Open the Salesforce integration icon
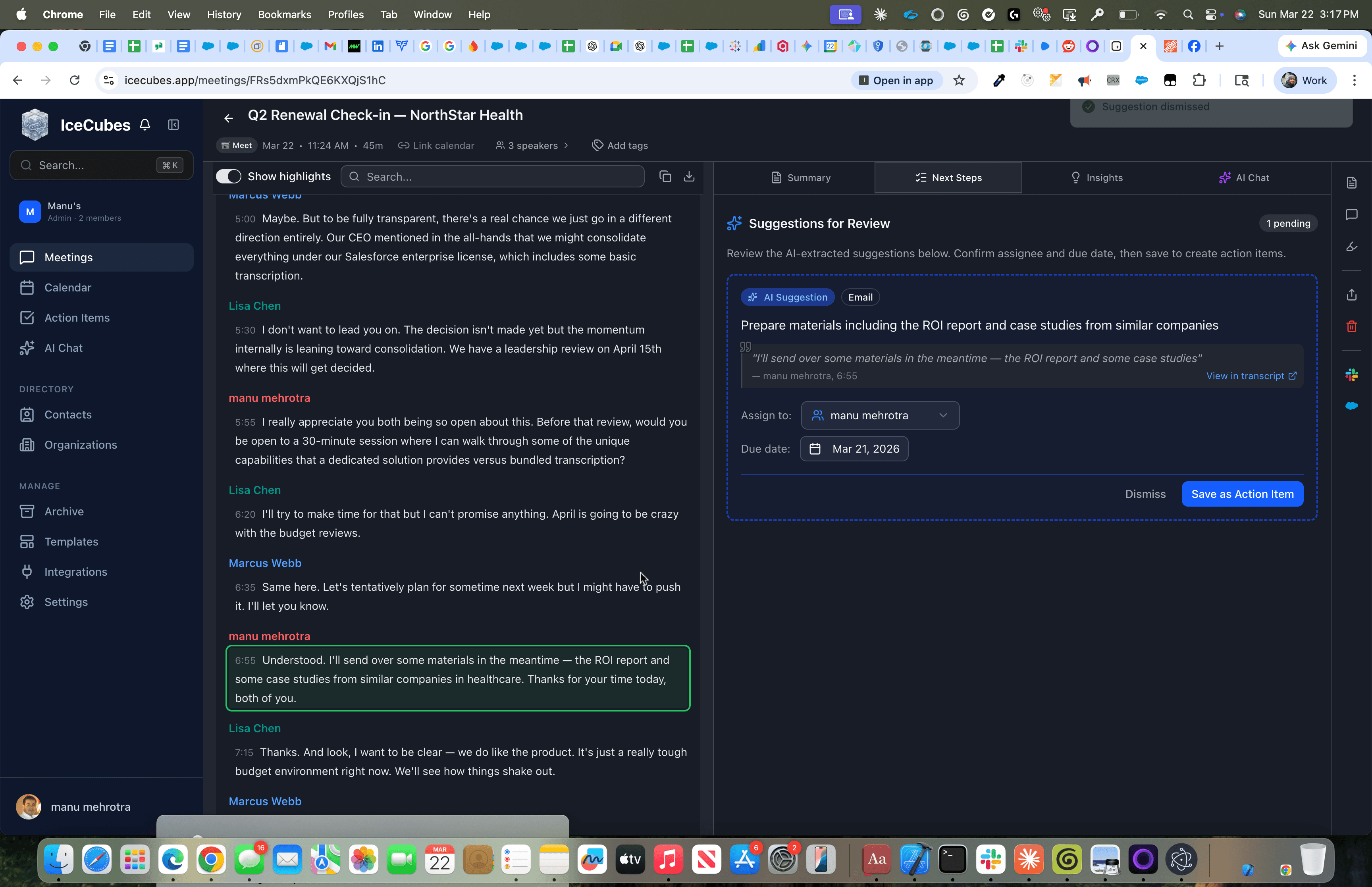 tap(1352, 405)
